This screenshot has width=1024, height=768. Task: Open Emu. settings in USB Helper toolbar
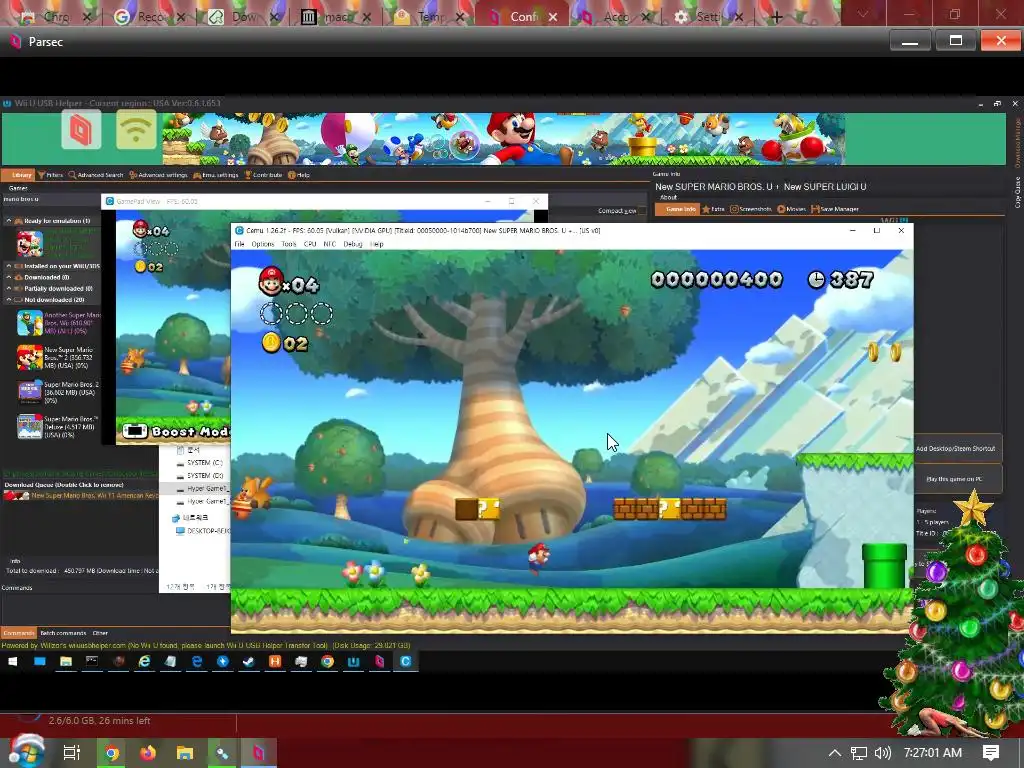click(x=216, y=175)
